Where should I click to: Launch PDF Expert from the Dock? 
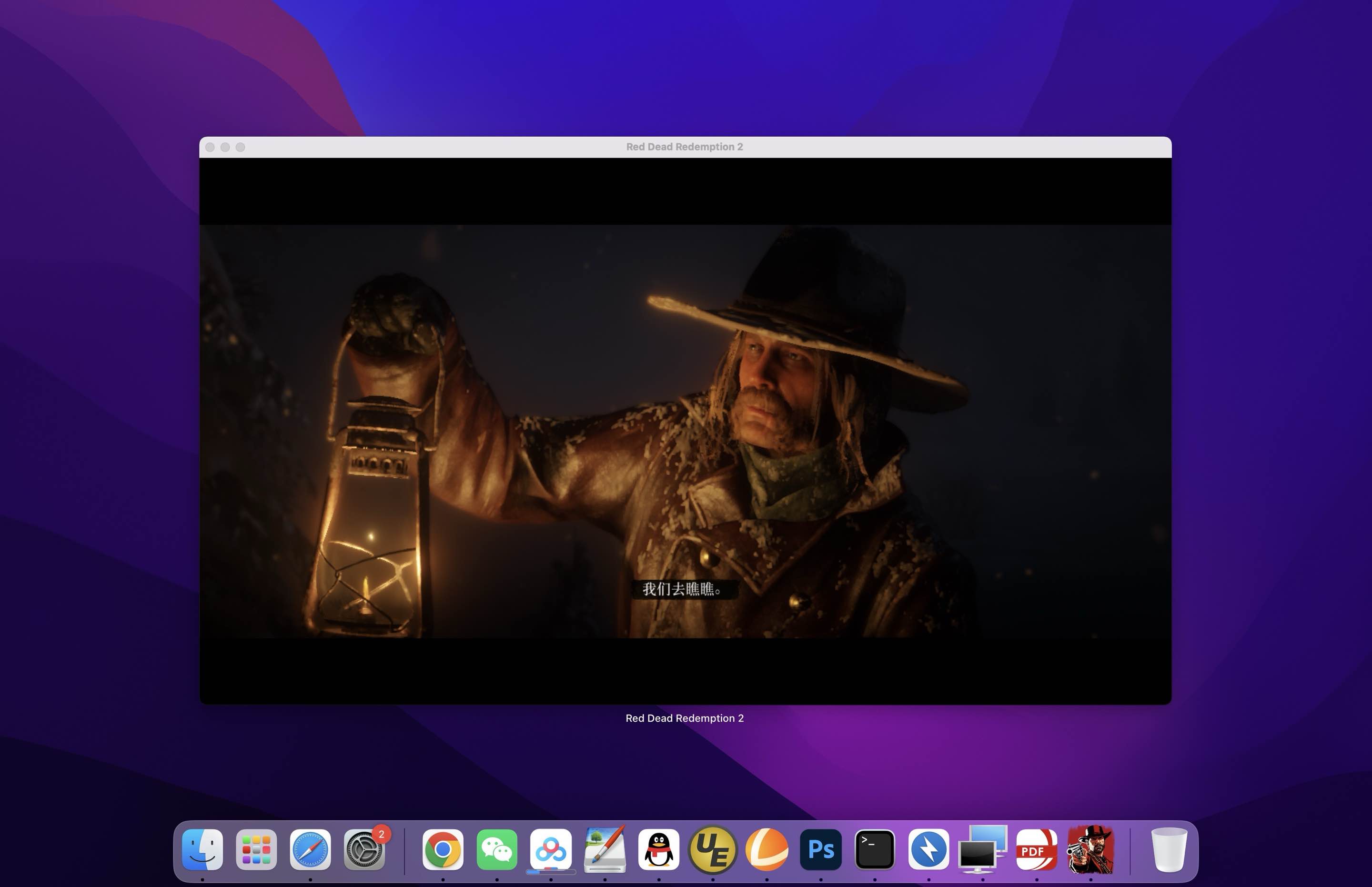(1037, 849)
